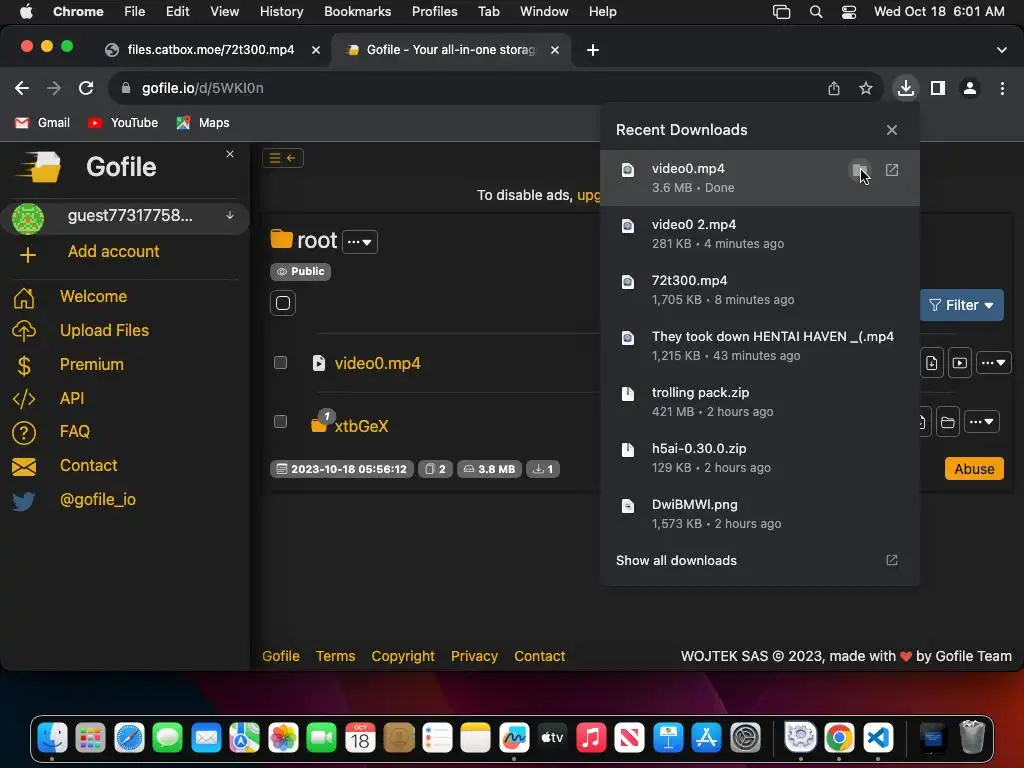Screen dimensions: 1024x768
Task: Open a new tab with plus button
Action: 592,50
